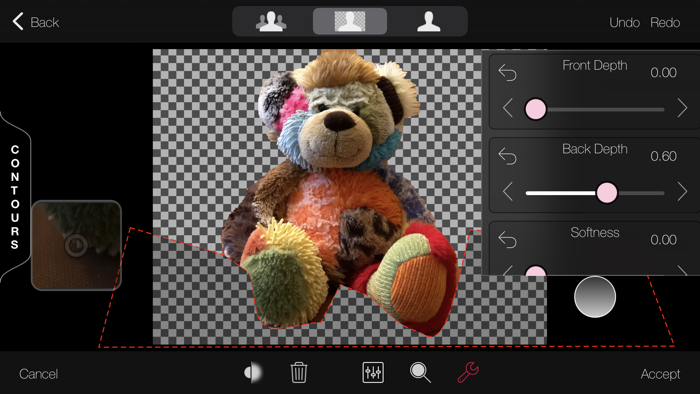Open the Contours side tab

(15, 197)
